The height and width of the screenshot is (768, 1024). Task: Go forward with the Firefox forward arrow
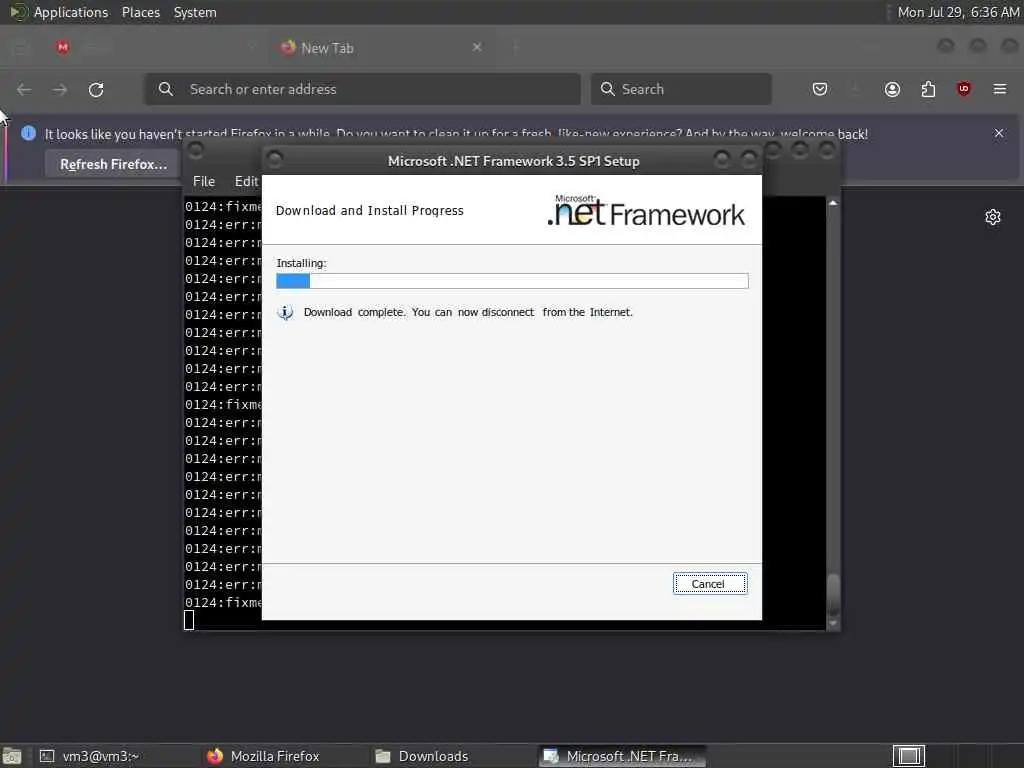click(60, 89)
